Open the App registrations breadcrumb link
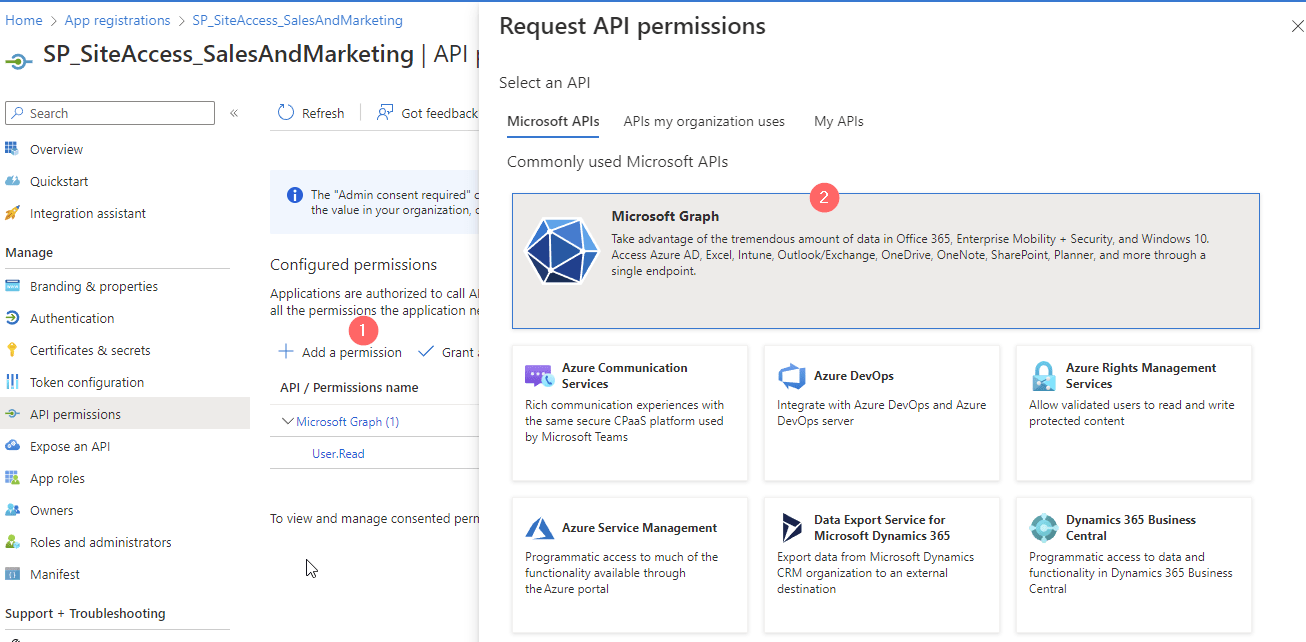 [x=117, y=19]
